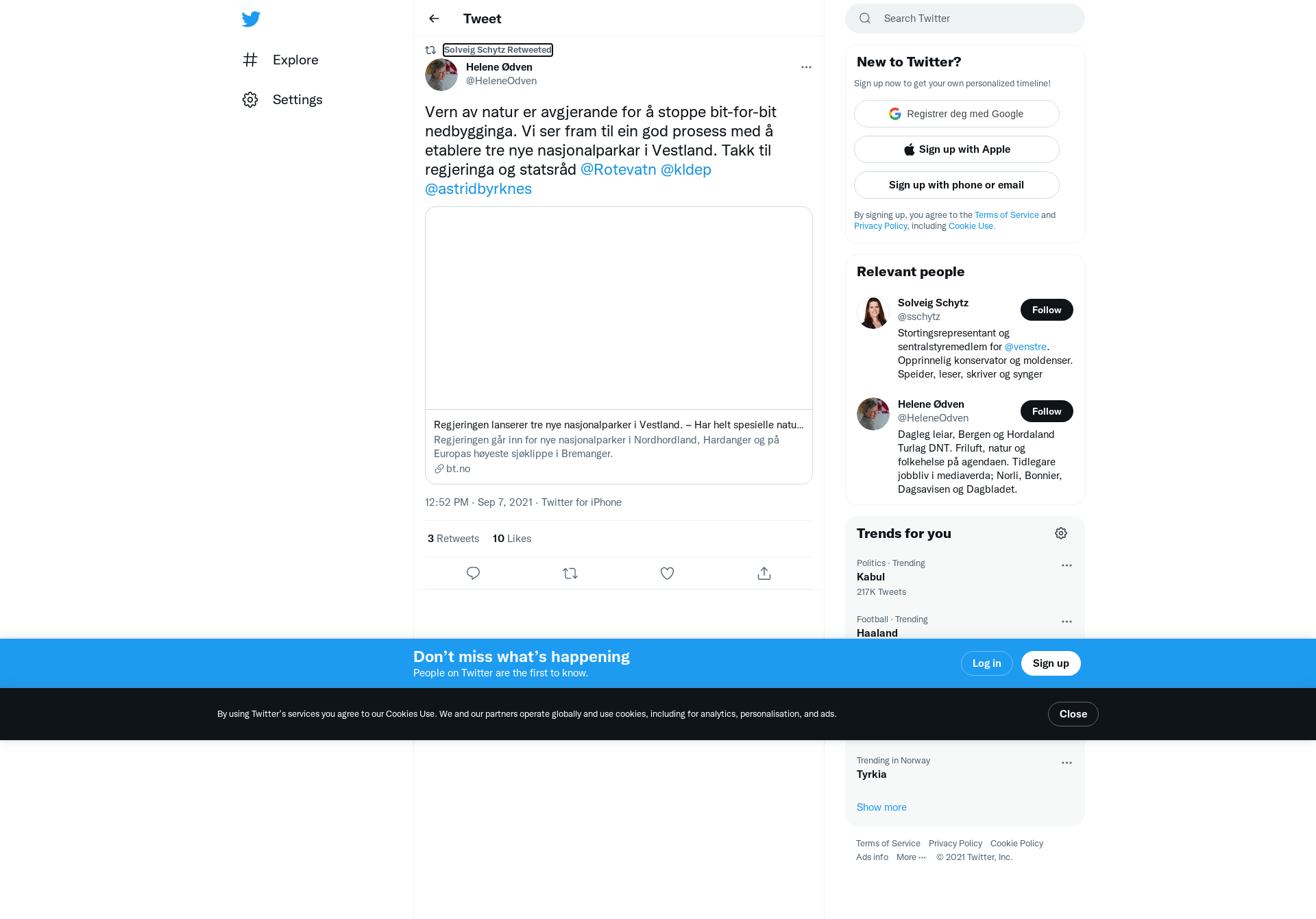Screen dimensions: 1316x919
Task: Click Helene Ødven's avatar in the tweet
Action: coord(441,75)
